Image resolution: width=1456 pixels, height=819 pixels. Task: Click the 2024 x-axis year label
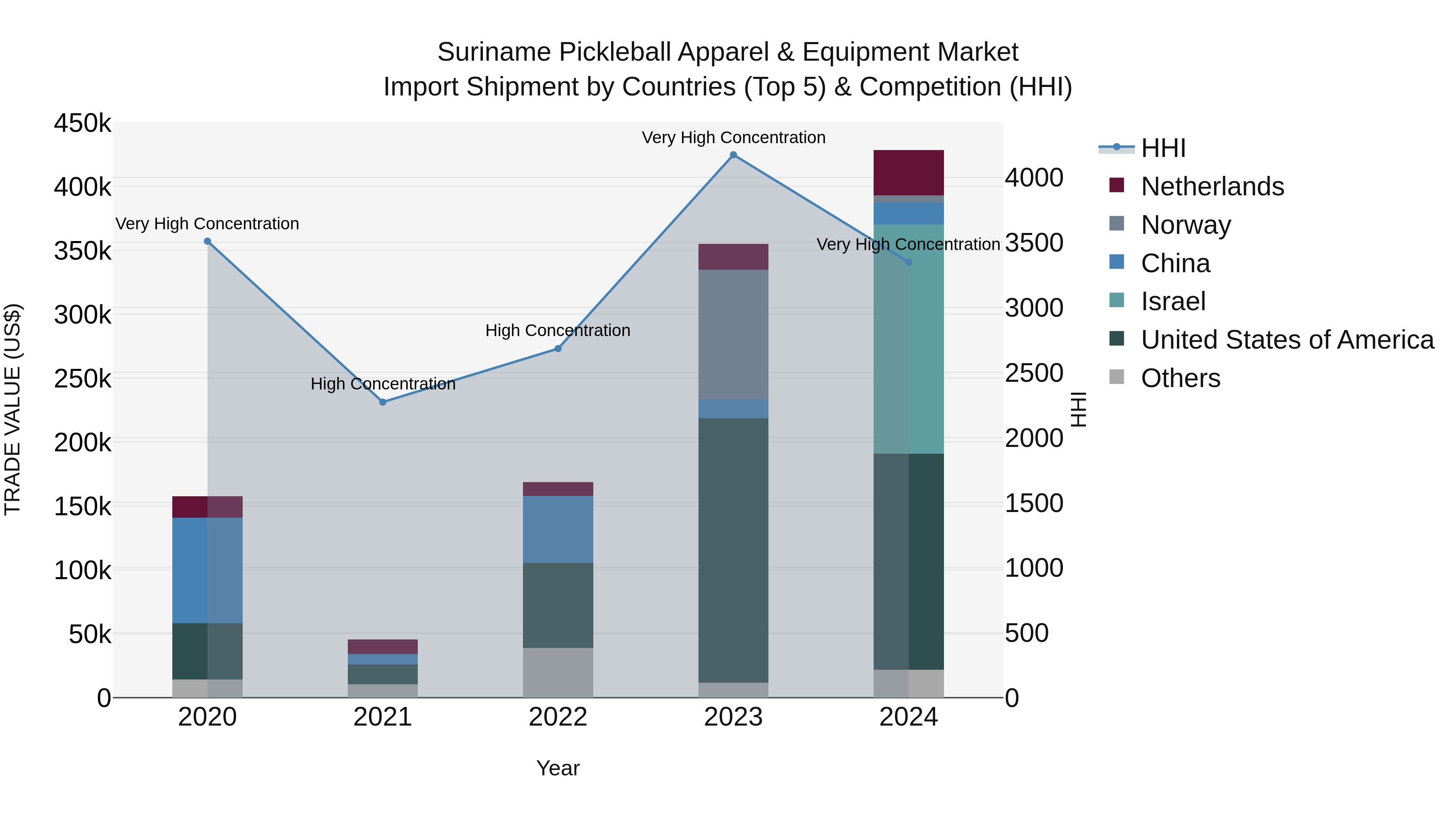(x=909, y=717)
